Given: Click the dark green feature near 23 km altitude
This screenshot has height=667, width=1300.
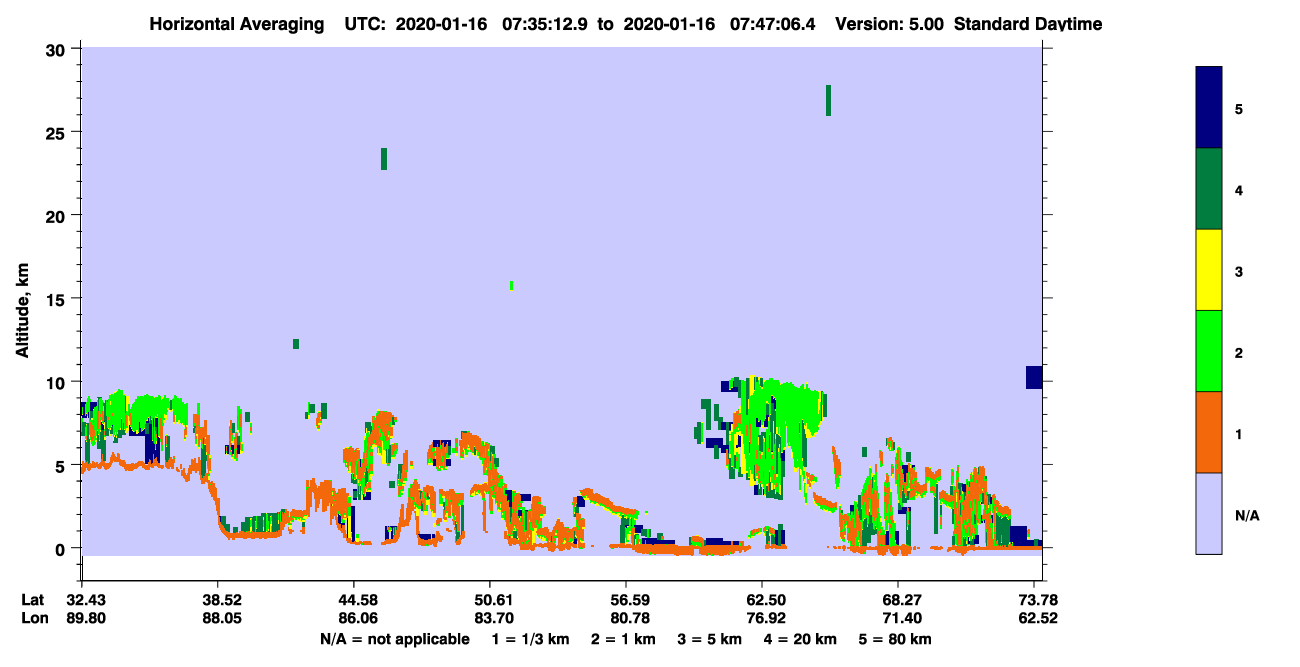Looking at the screenshot, I should point(384,159).
